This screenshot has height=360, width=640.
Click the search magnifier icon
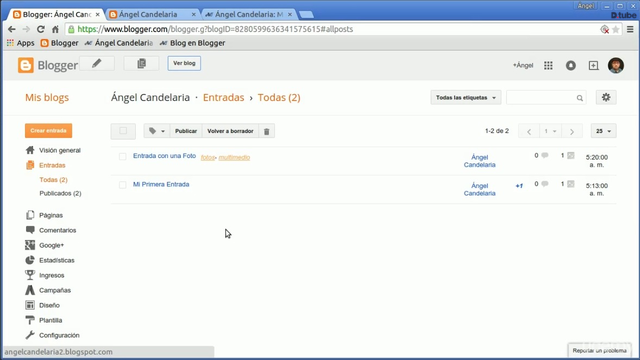pyautogui.click(x=580, y=98)
